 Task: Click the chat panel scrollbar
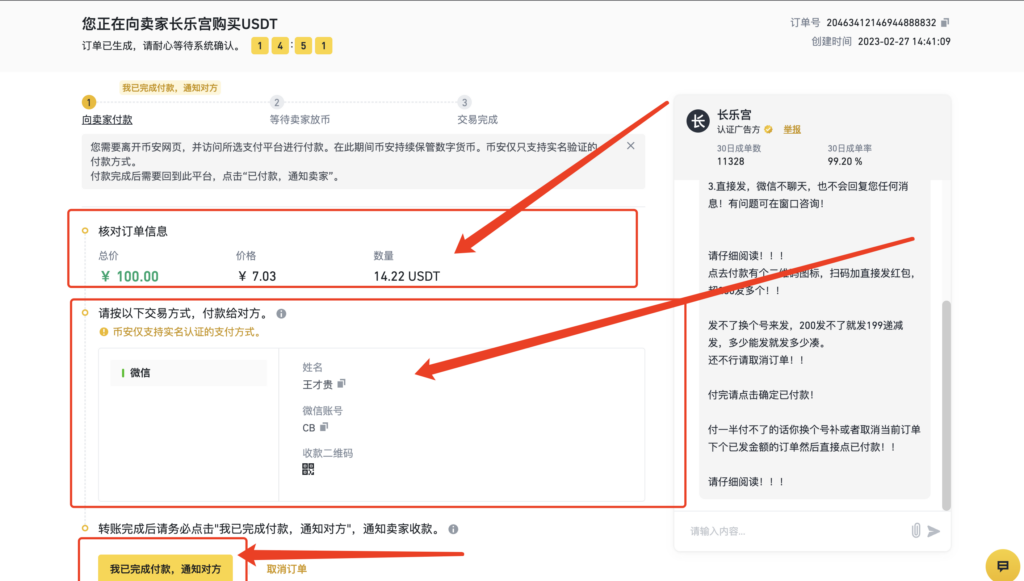pos(946,405)
